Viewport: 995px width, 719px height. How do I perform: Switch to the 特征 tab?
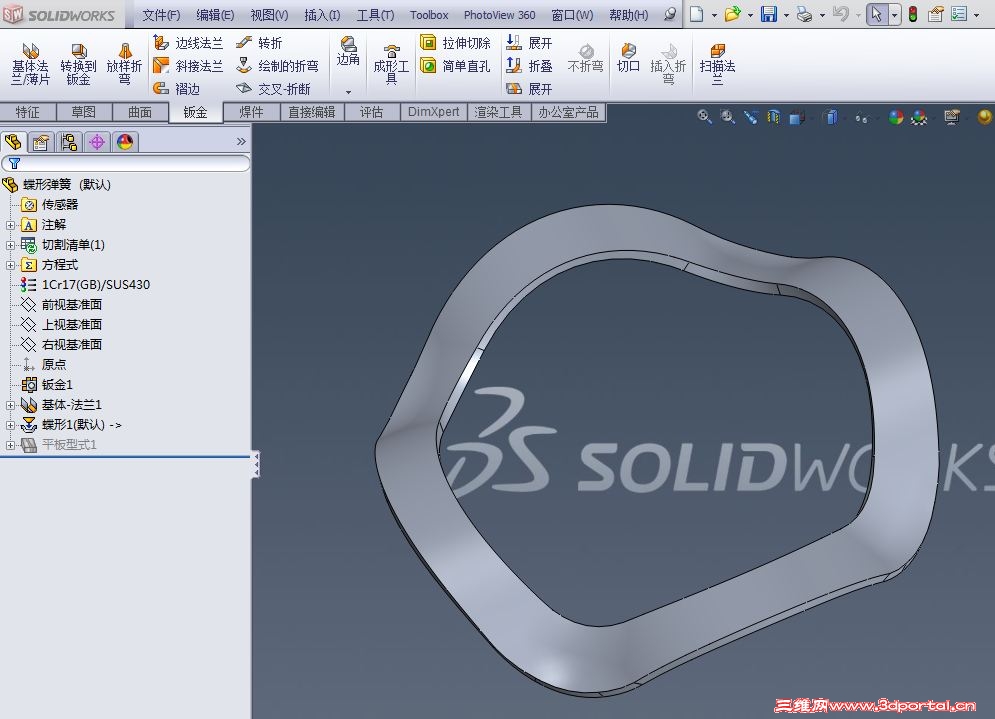click(28, 112)
